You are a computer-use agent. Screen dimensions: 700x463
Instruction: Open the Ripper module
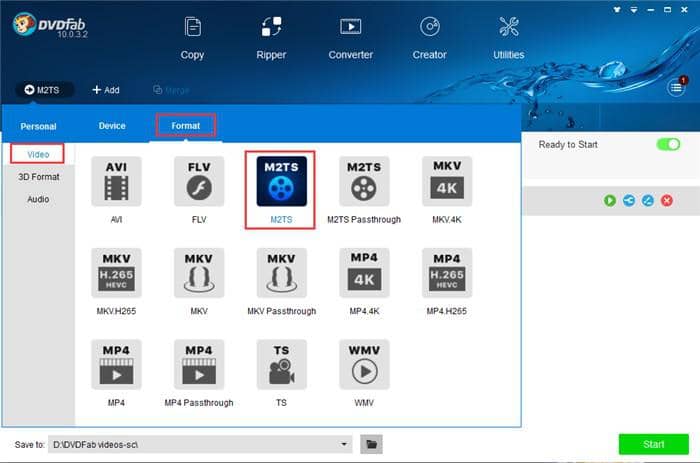click(271, 38)
